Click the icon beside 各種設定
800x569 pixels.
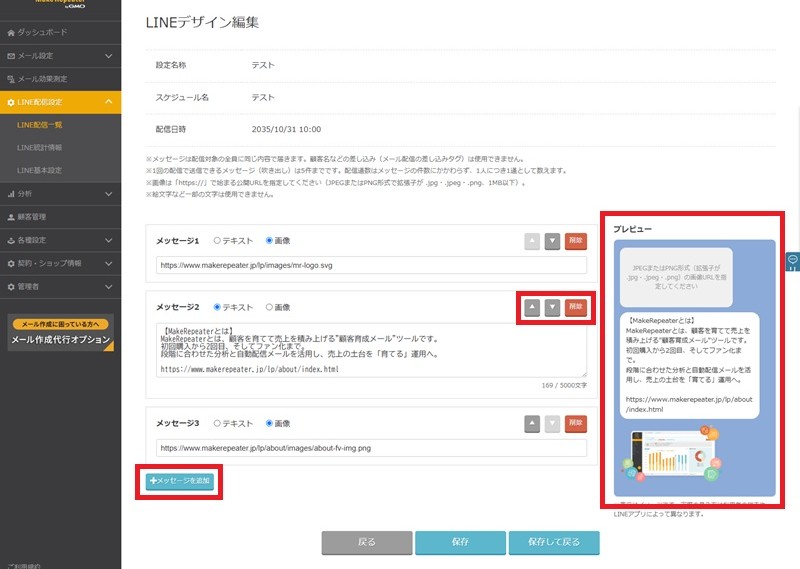[x=11, y=240]
